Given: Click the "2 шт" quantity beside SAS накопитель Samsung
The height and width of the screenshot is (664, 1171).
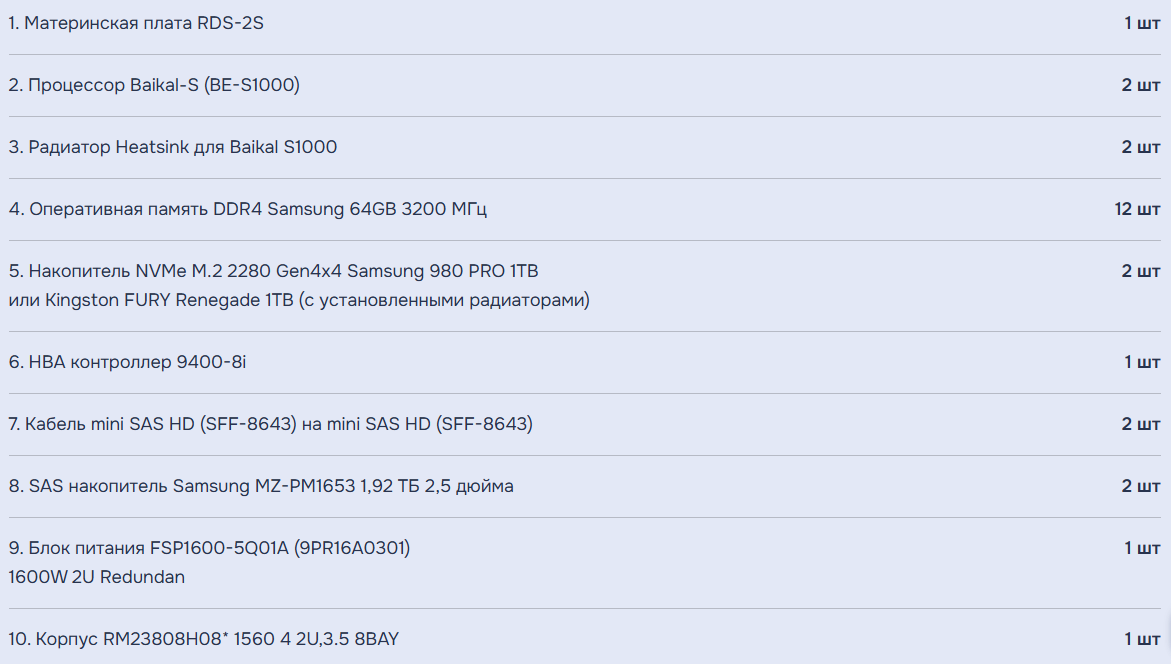Looking at the screenshot, I should coord(1141,486).
